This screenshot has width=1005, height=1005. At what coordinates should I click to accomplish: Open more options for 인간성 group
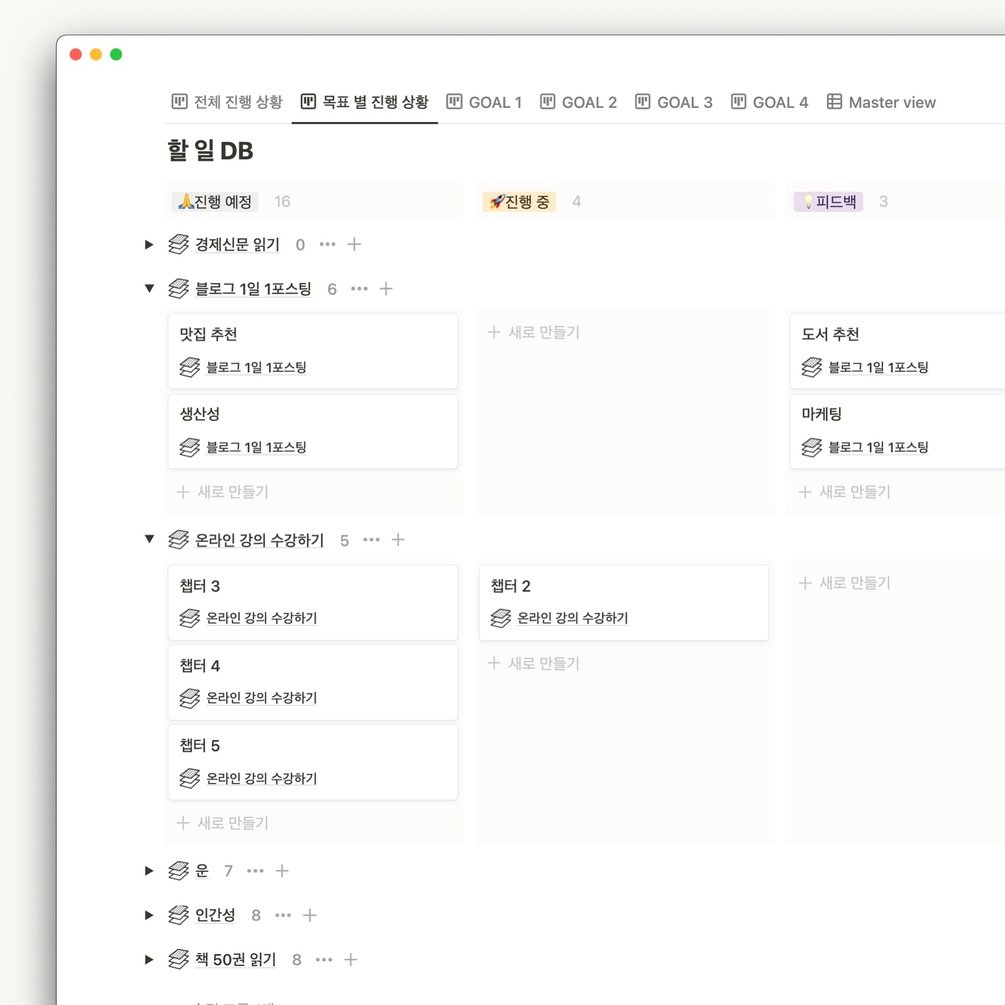[283, 915]
